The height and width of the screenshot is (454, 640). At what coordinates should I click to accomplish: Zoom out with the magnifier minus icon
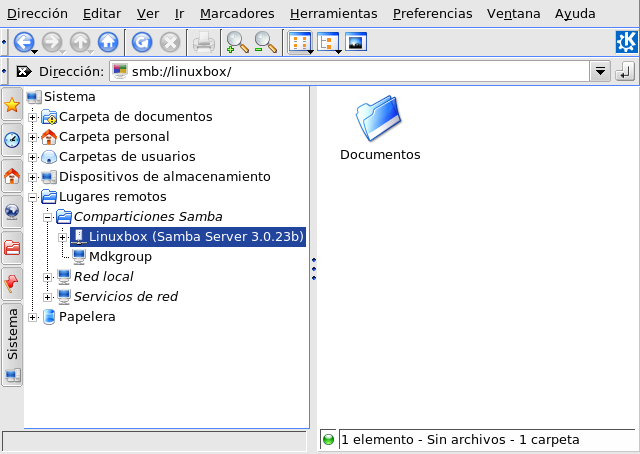(265, 42)
